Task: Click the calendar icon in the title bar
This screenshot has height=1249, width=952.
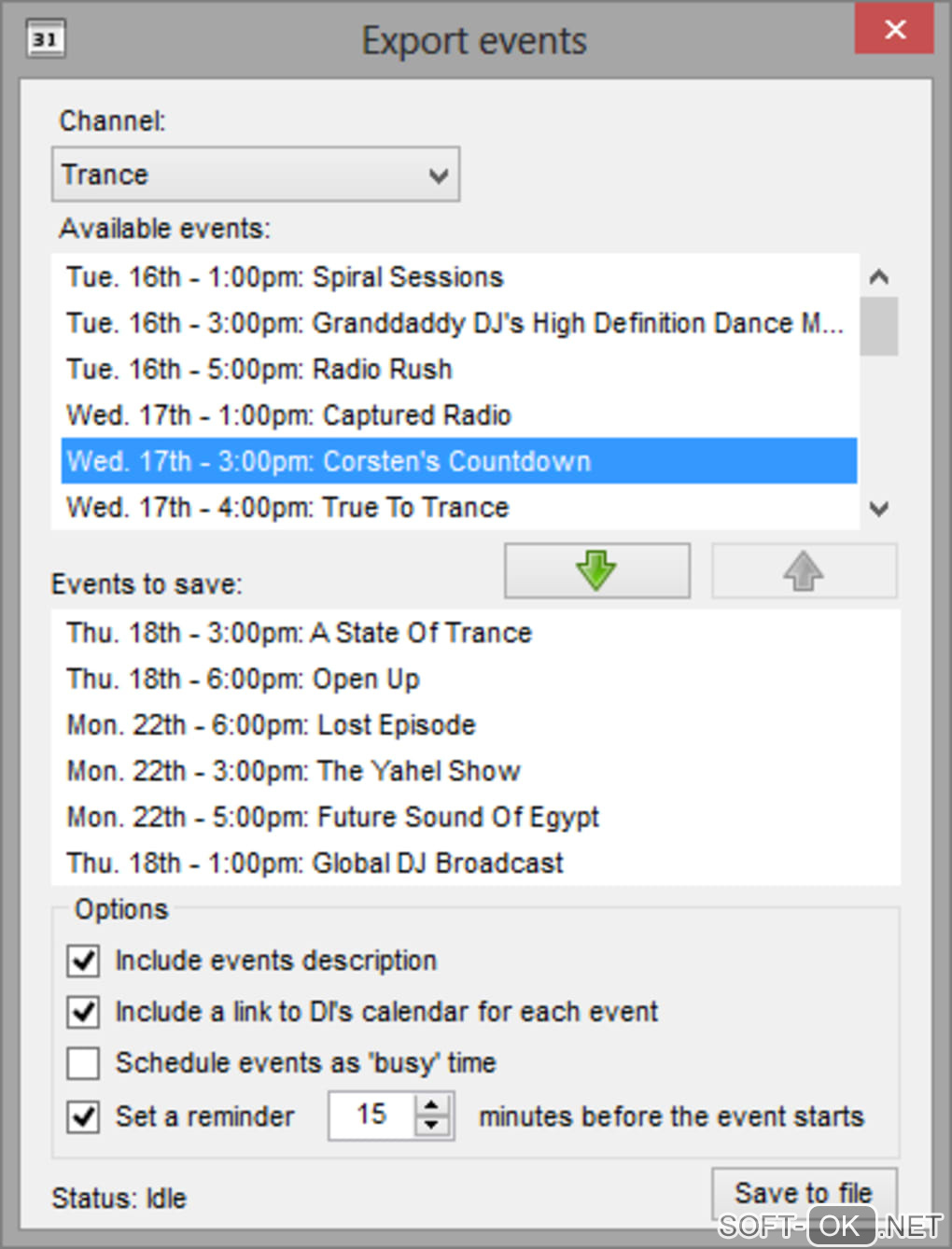Action: (x=45, y=39)
